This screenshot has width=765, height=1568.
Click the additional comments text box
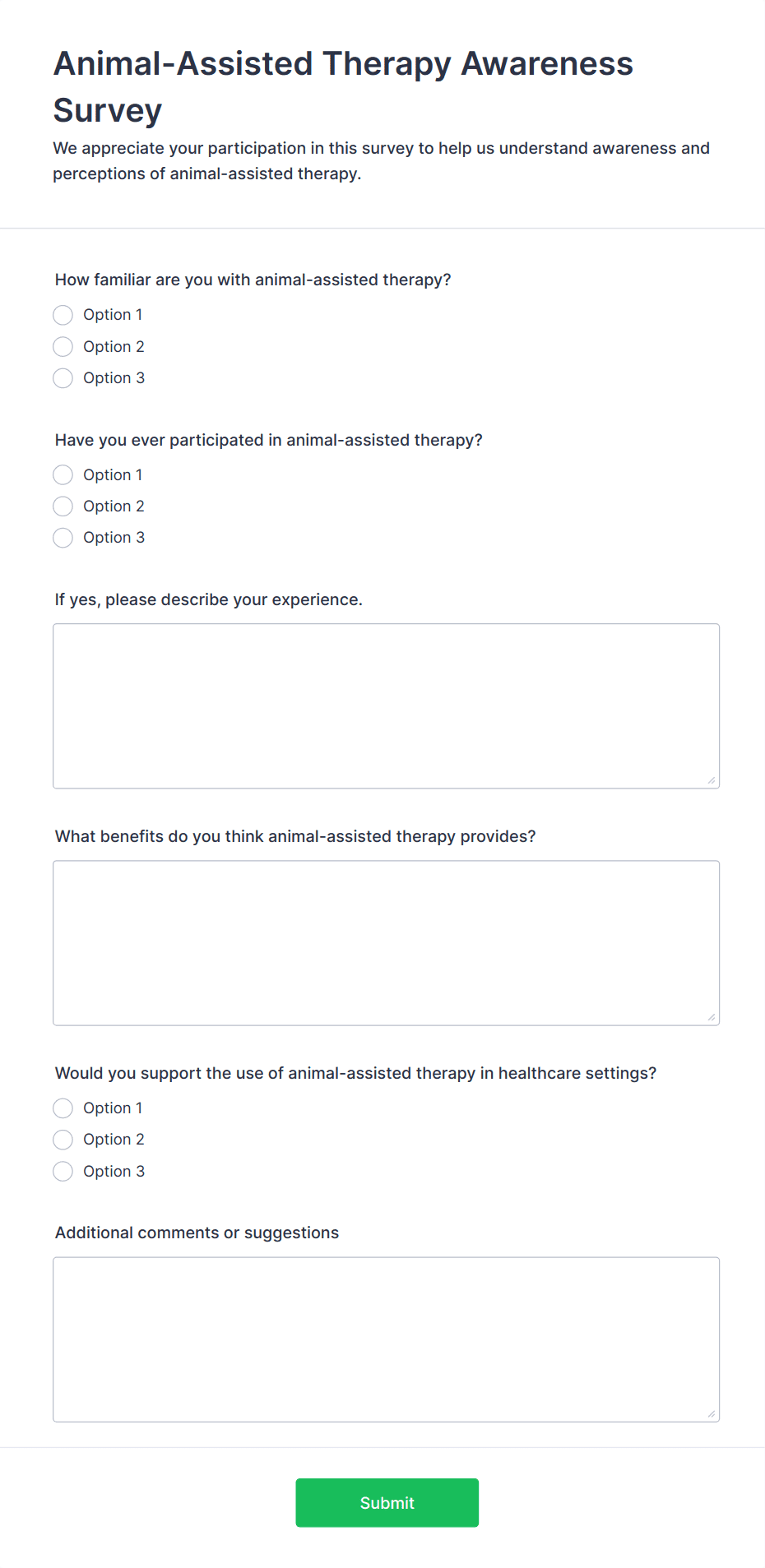(385, 1339)
